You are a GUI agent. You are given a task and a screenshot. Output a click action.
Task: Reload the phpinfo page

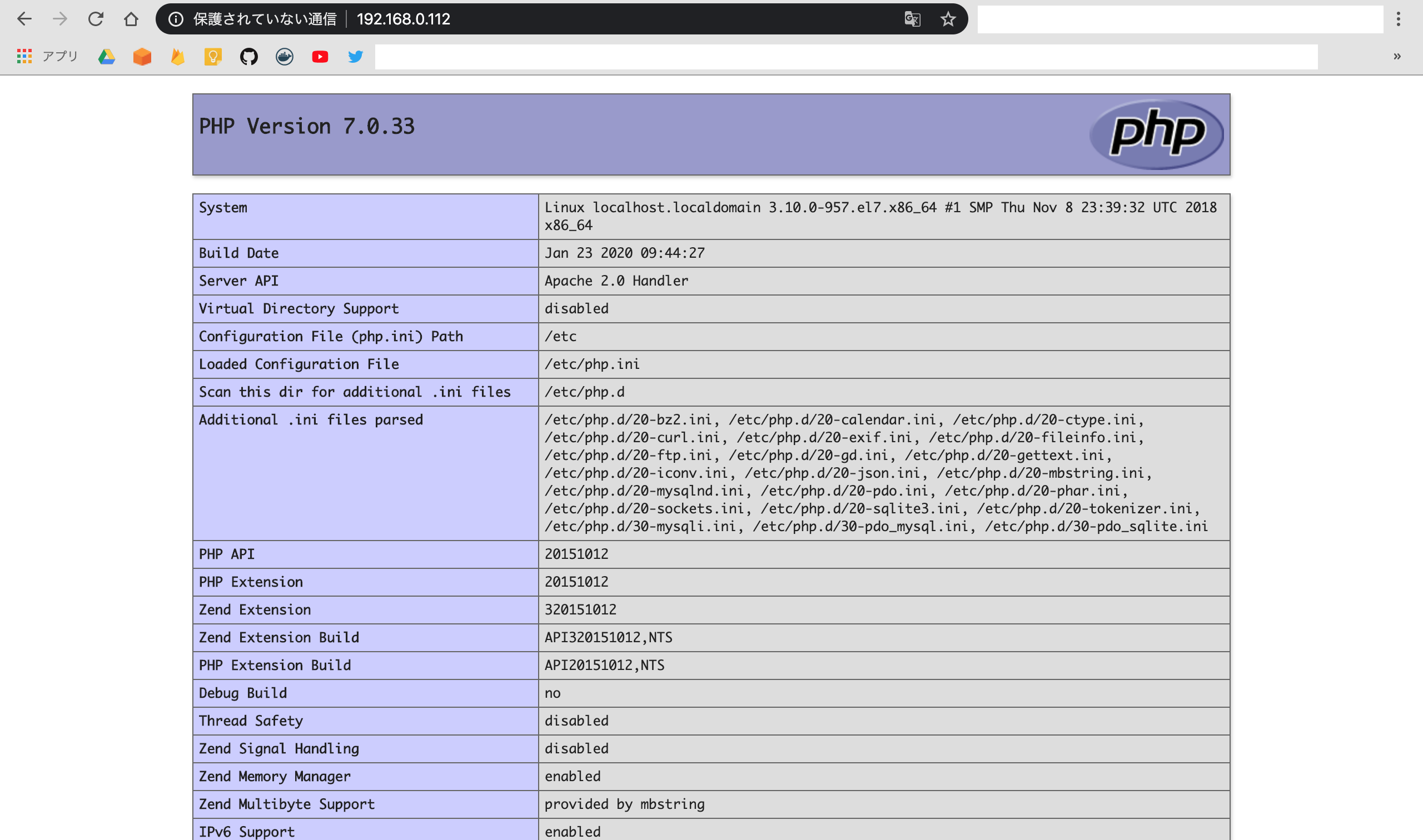(96, 19)
